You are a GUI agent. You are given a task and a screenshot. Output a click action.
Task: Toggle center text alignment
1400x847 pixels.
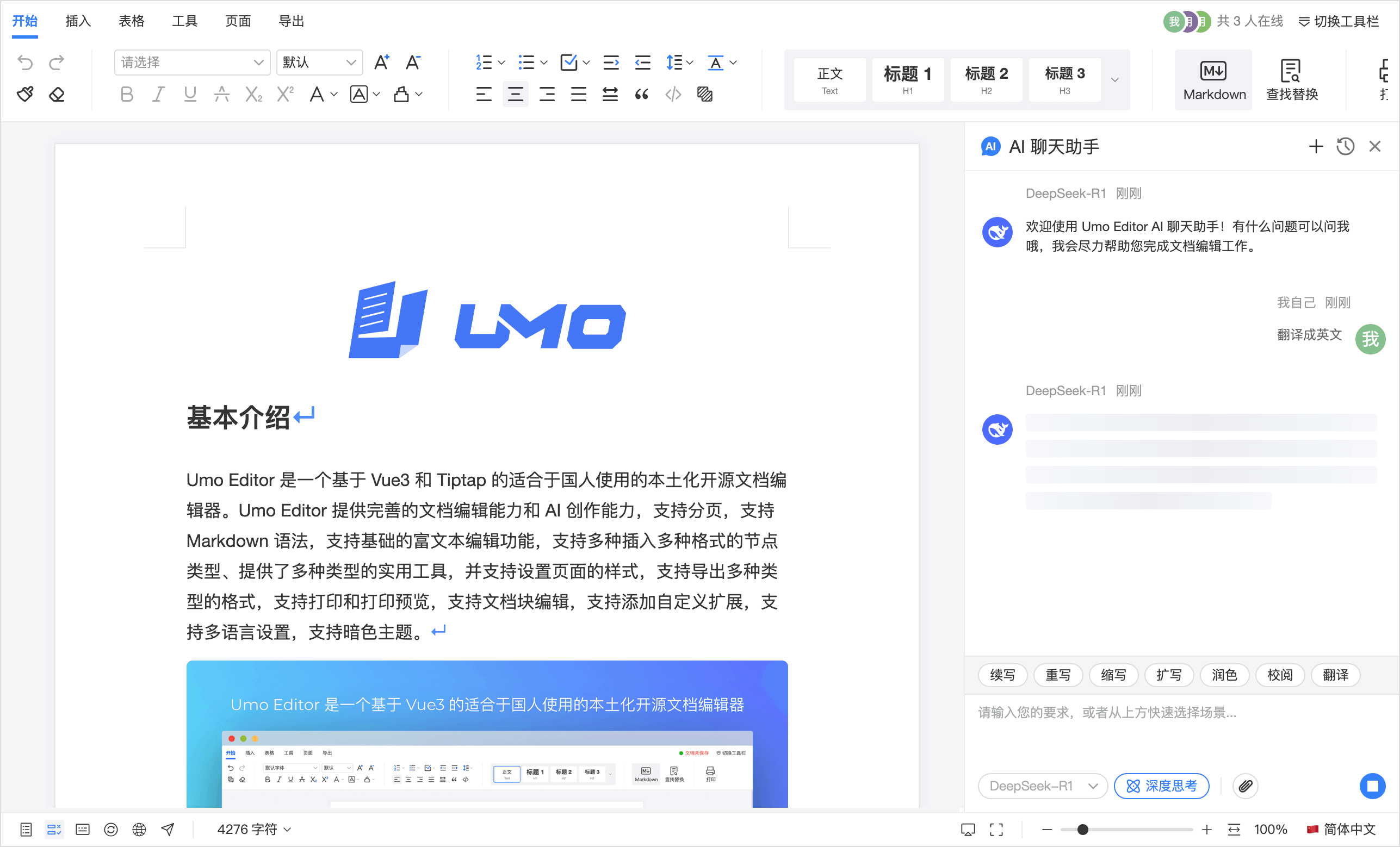515,94
